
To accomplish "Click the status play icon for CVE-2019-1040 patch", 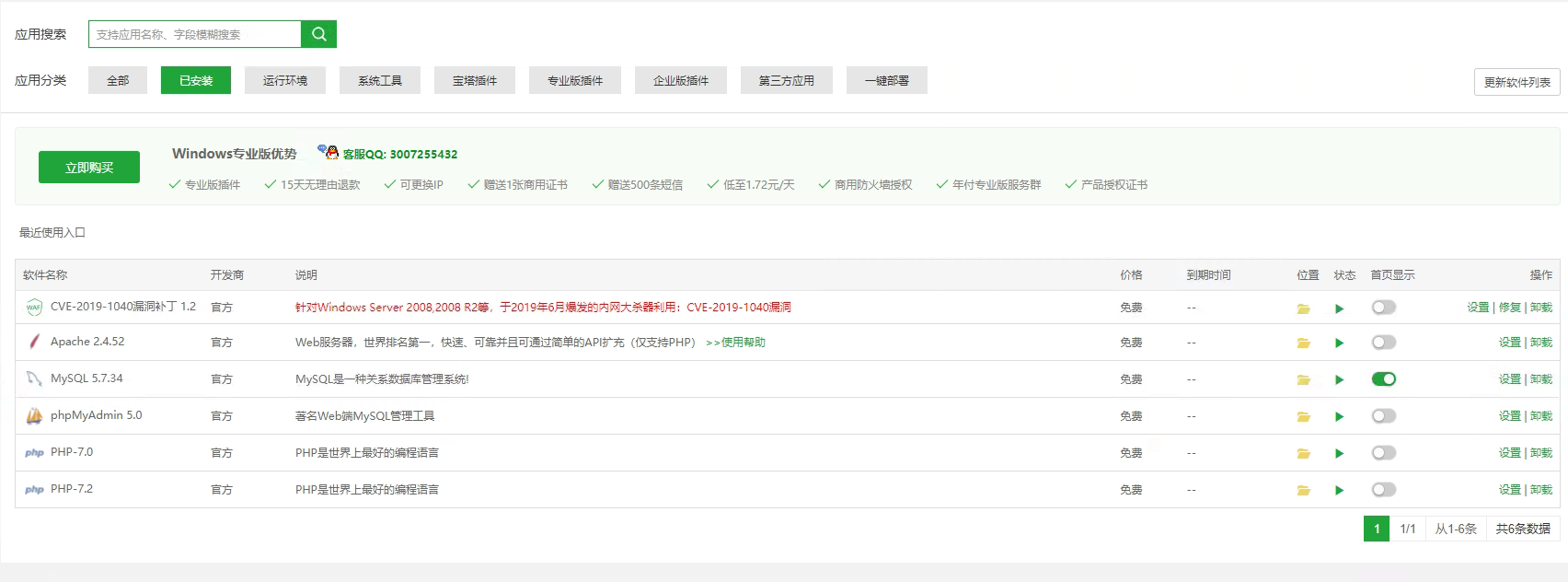I will (x=1340, y=308).
